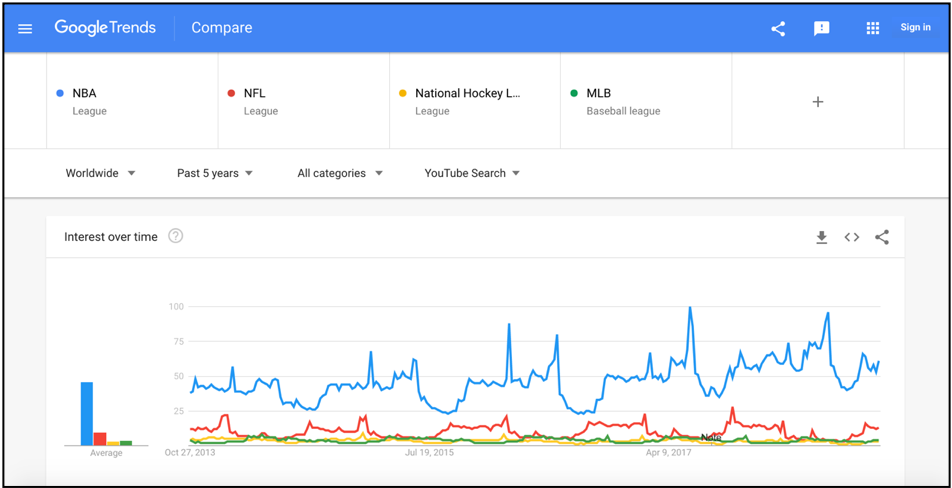Select the NFL search term
This screenshot has height=488, width=952.
pyautogui.click(x=255, y=93)
